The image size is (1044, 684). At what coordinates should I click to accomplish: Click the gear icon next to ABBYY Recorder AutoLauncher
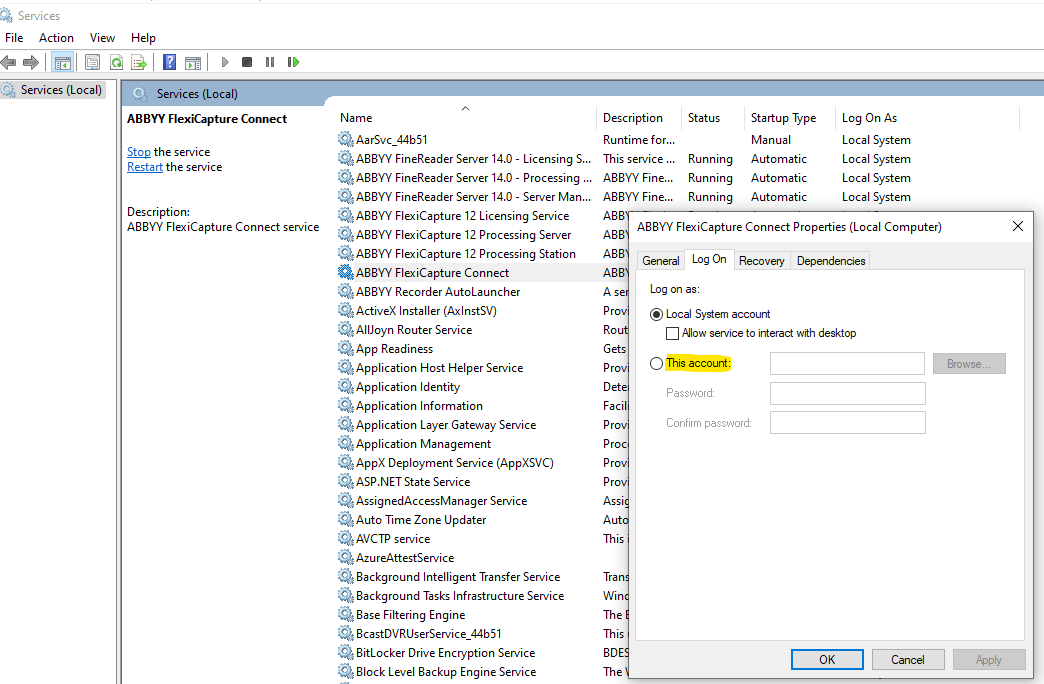pyautogui.click(x=345, y=291)
